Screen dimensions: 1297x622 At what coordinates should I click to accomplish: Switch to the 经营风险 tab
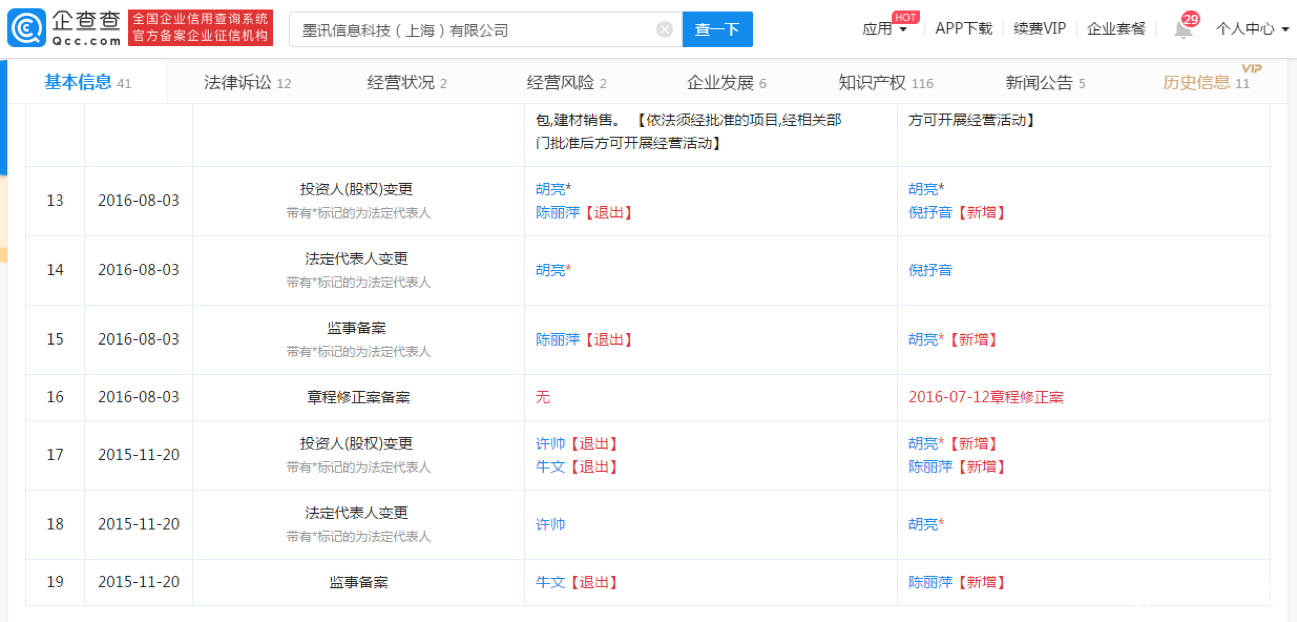[567, 82]
